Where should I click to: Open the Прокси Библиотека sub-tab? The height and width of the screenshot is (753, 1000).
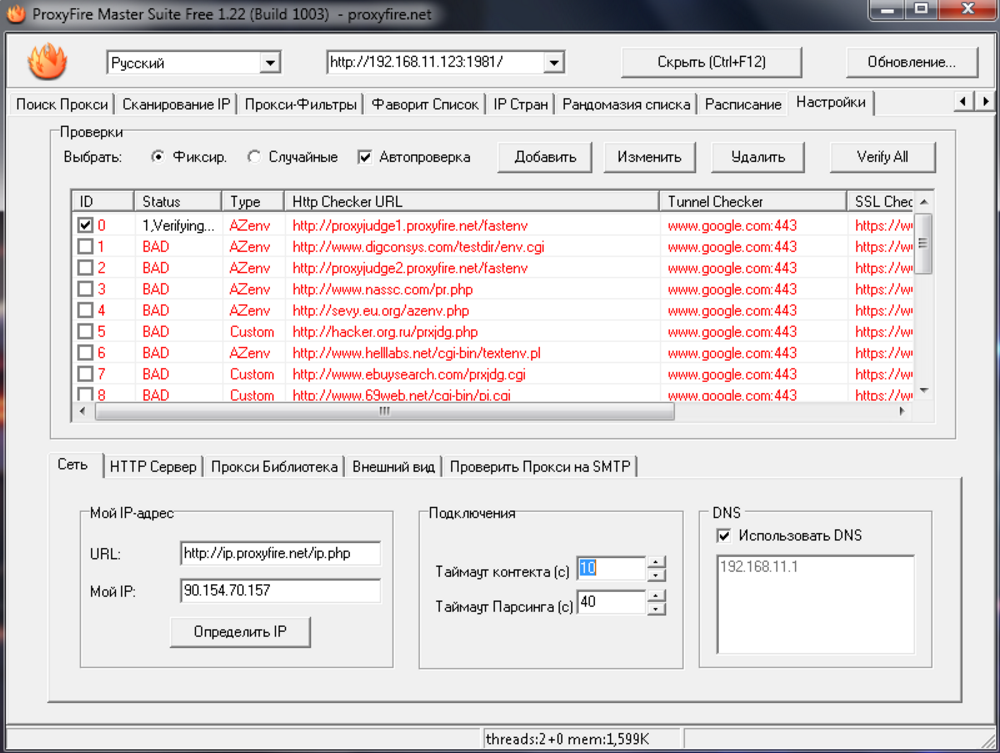click(274, 467)
